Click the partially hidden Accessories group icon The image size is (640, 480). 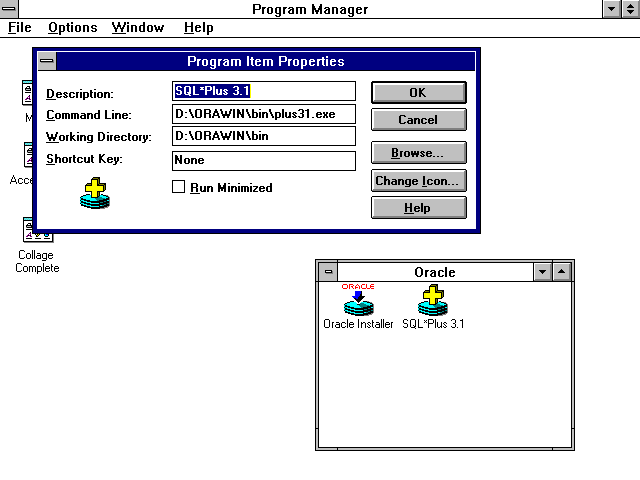pyautogui.click(x=27, y=157)
